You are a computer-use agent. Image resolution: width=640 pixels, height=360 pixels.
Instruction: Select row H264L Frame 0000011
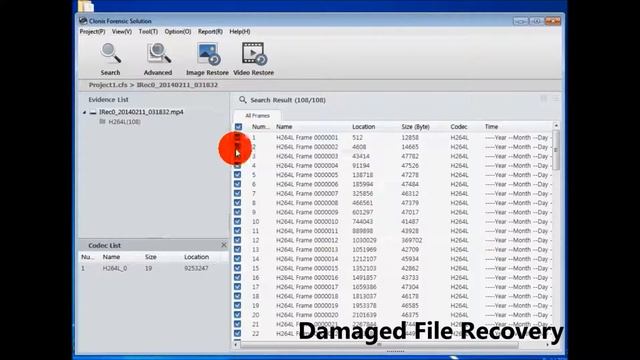(x=393, y=231)
